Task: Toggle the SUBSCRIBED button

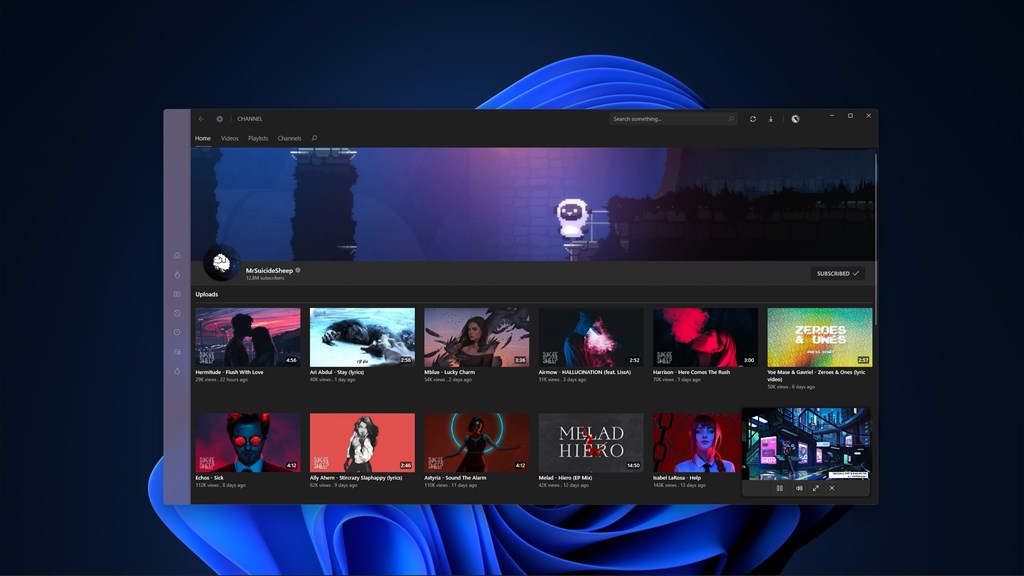Action: pos(838,274)
